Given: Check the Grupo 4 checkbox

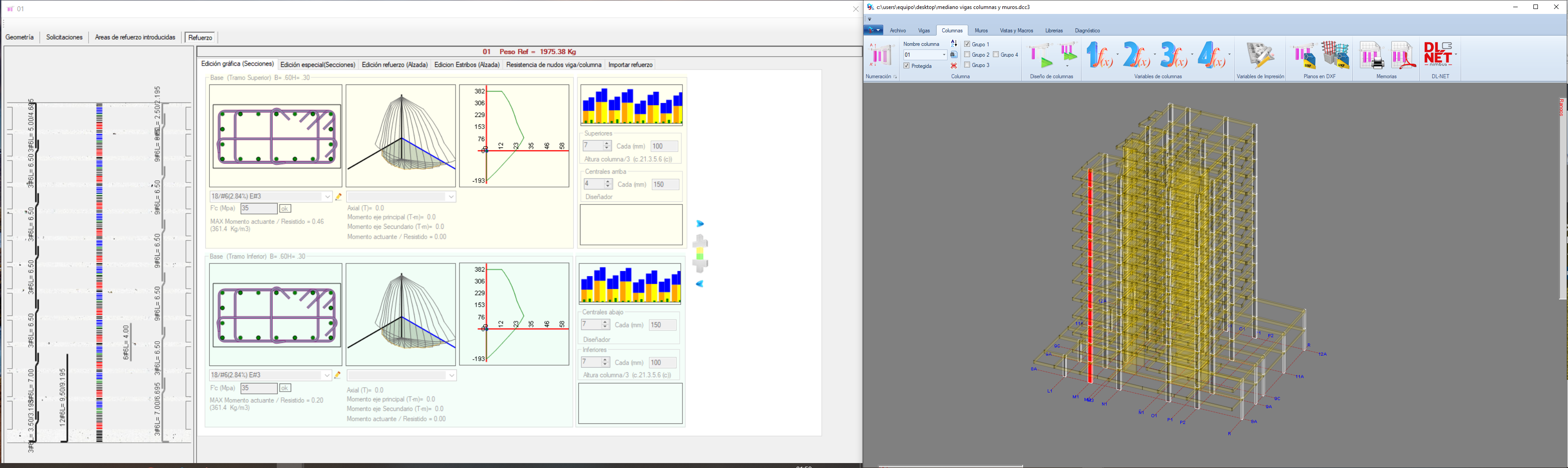Looking at the screenshot, I should tap(996, 55).
